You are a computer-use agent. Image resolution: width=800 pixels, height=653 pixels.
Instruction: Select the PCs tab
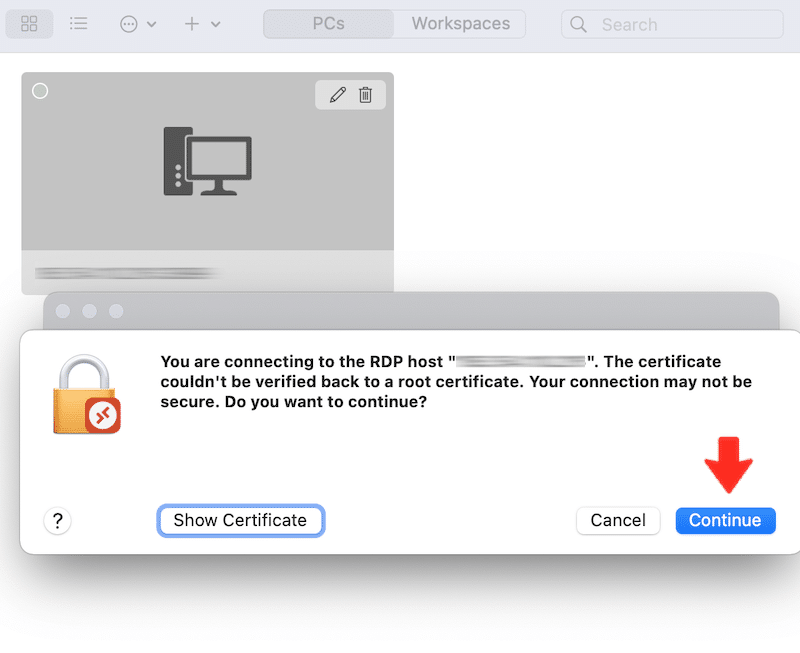(329, 23)
